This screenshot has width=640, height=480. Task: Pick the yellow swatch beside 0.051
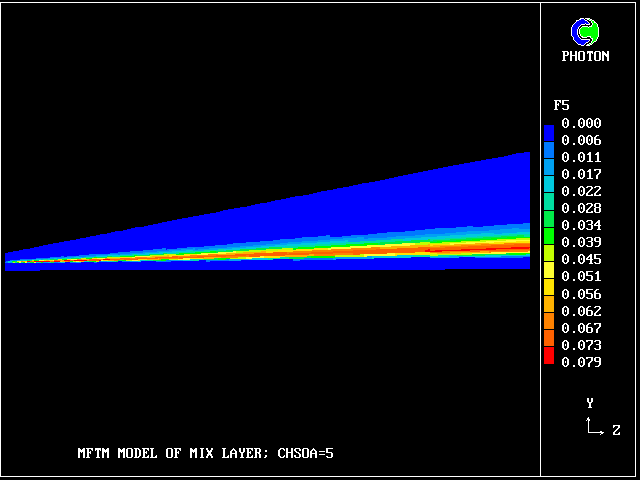[x=548, y=276]
